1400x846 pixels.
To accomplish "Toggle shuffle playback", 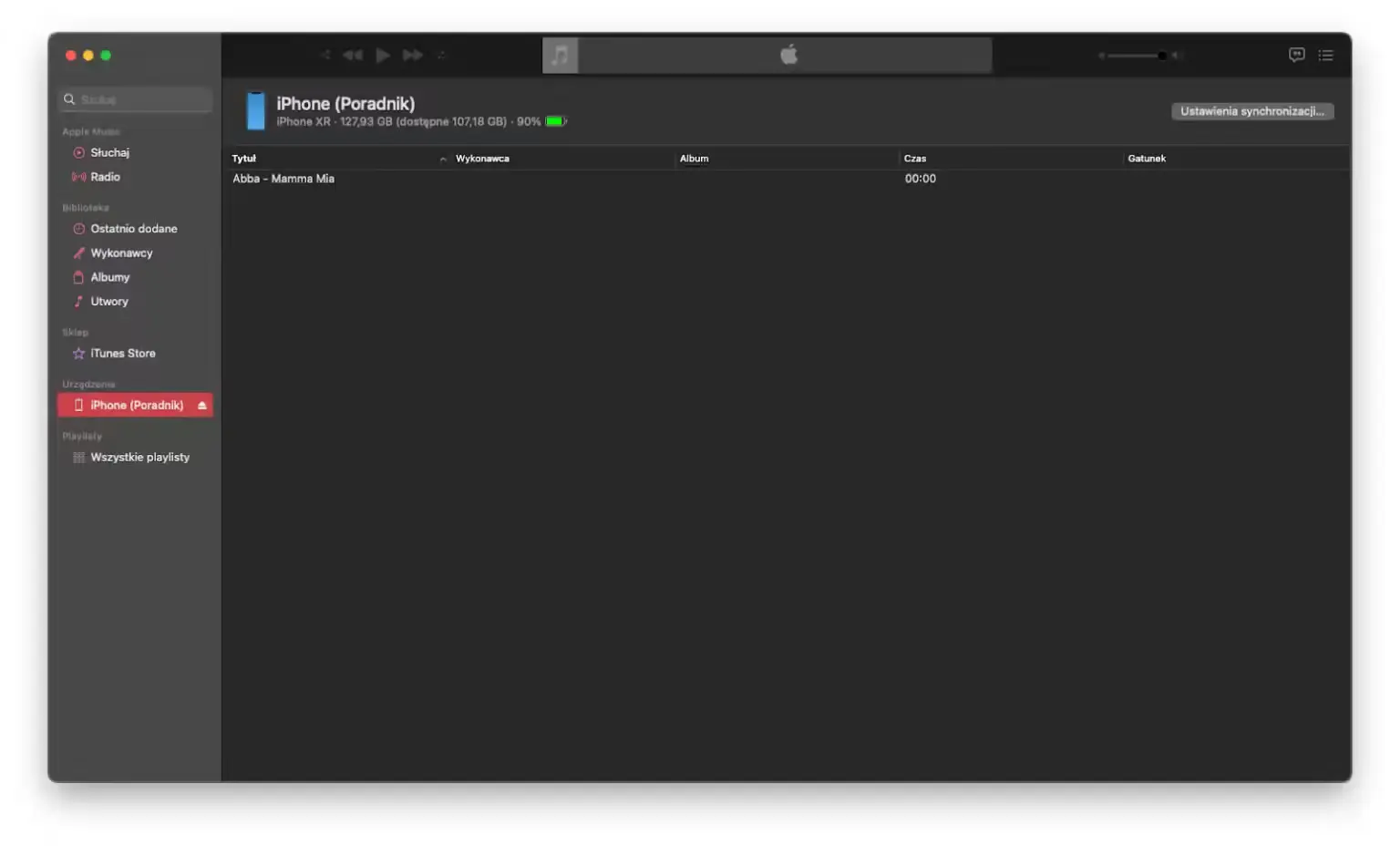I will click(325, 56).
